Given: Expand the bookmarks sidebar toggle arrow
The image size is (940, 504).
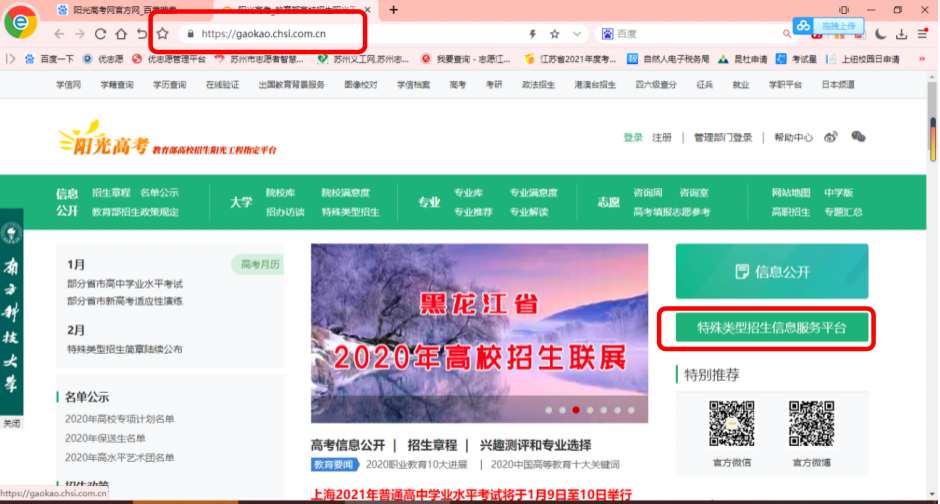Looking at the screenshot, I should click(x=10, y=59).
